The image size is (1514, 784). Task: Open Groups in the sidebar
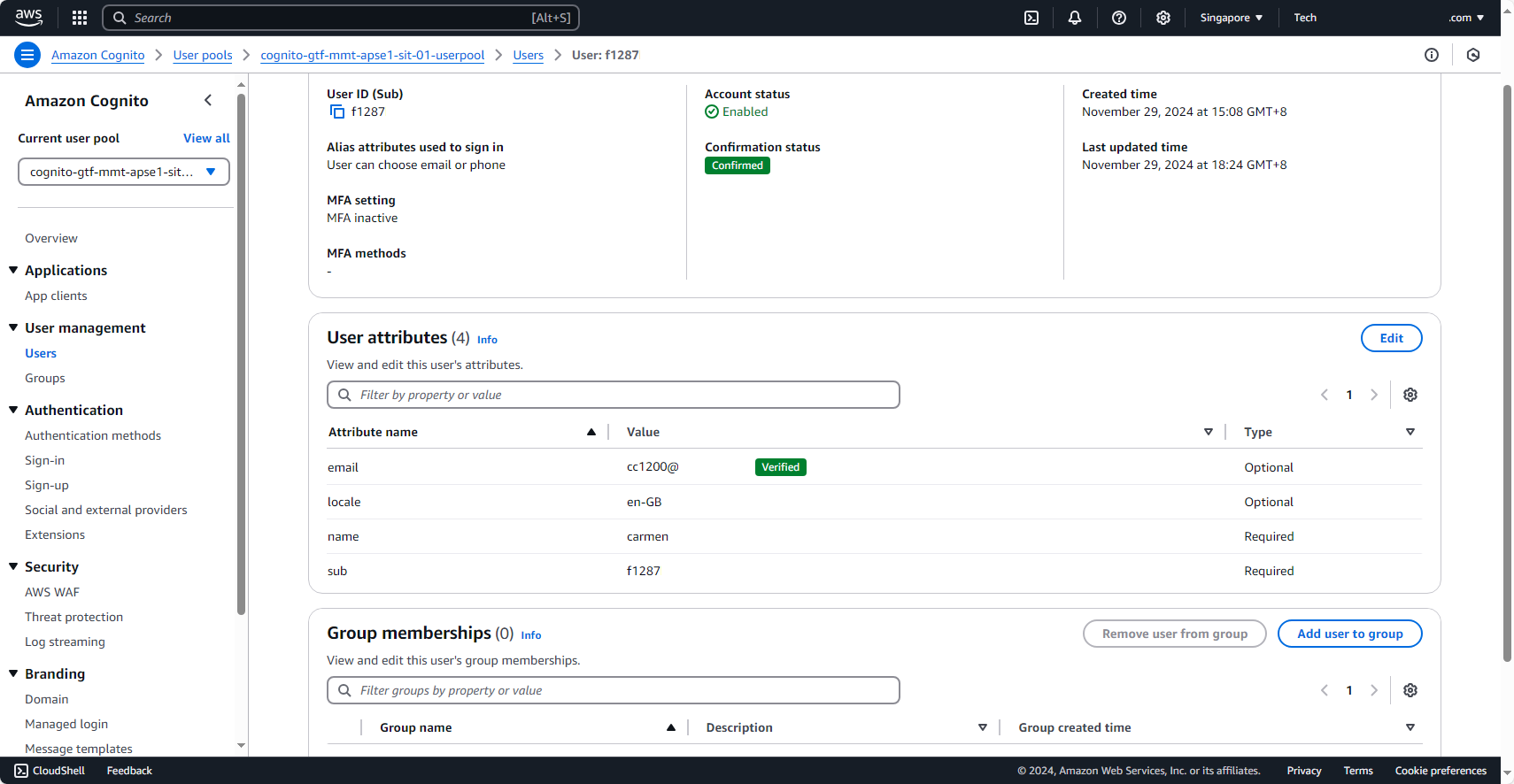pos(45,378)
